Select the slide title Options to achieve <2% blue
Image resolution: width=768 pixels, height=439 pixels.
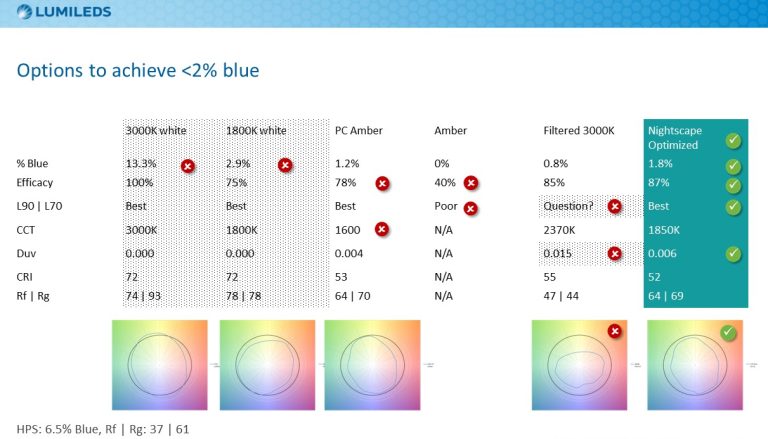(x=138, y=71)
